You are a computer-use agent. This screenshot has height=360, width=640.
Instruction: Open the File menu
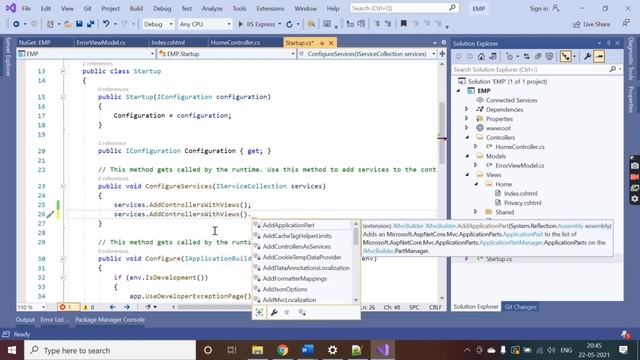click(x=26, y=8)
